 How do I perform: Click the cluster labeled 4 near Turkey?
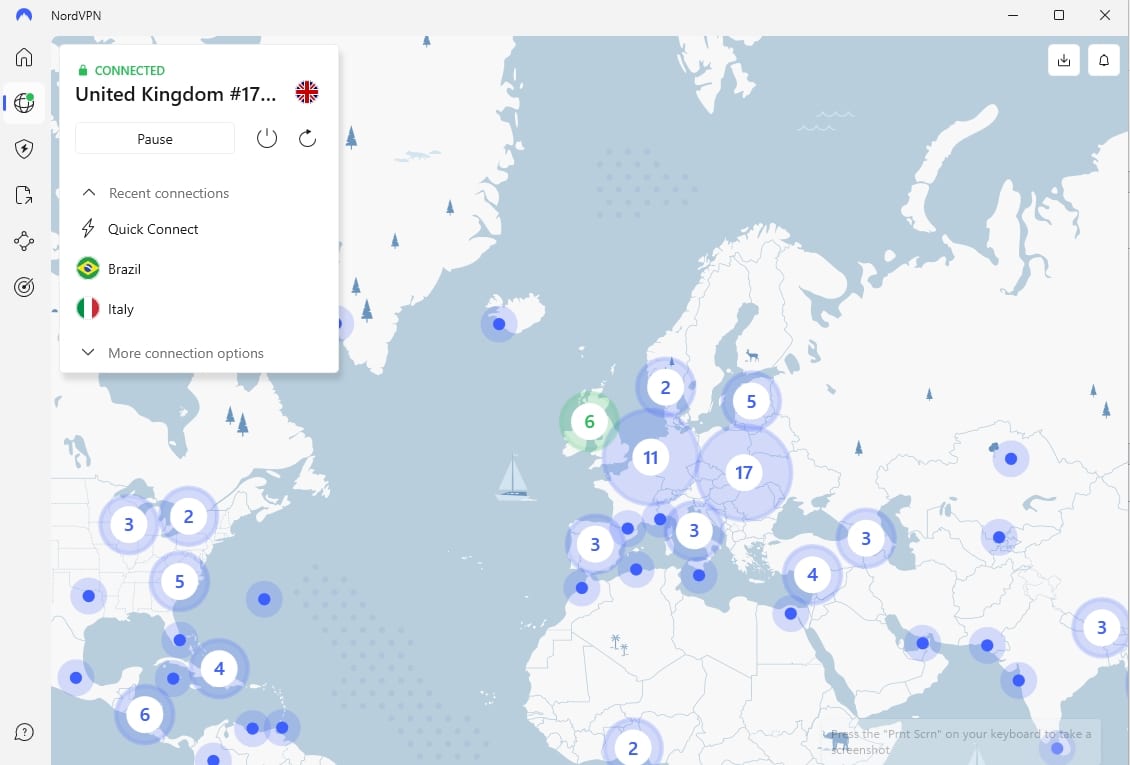click(812, 575)
